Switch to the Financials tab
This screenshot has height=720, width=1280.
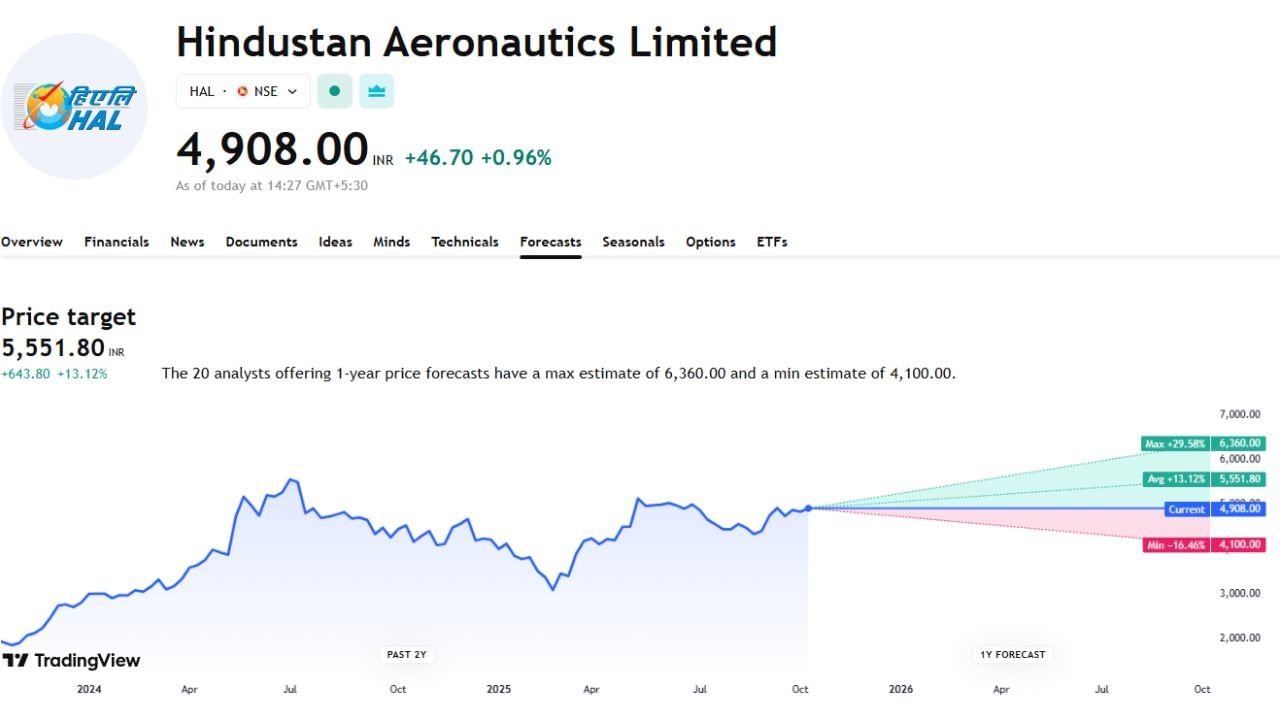[116, 242]
